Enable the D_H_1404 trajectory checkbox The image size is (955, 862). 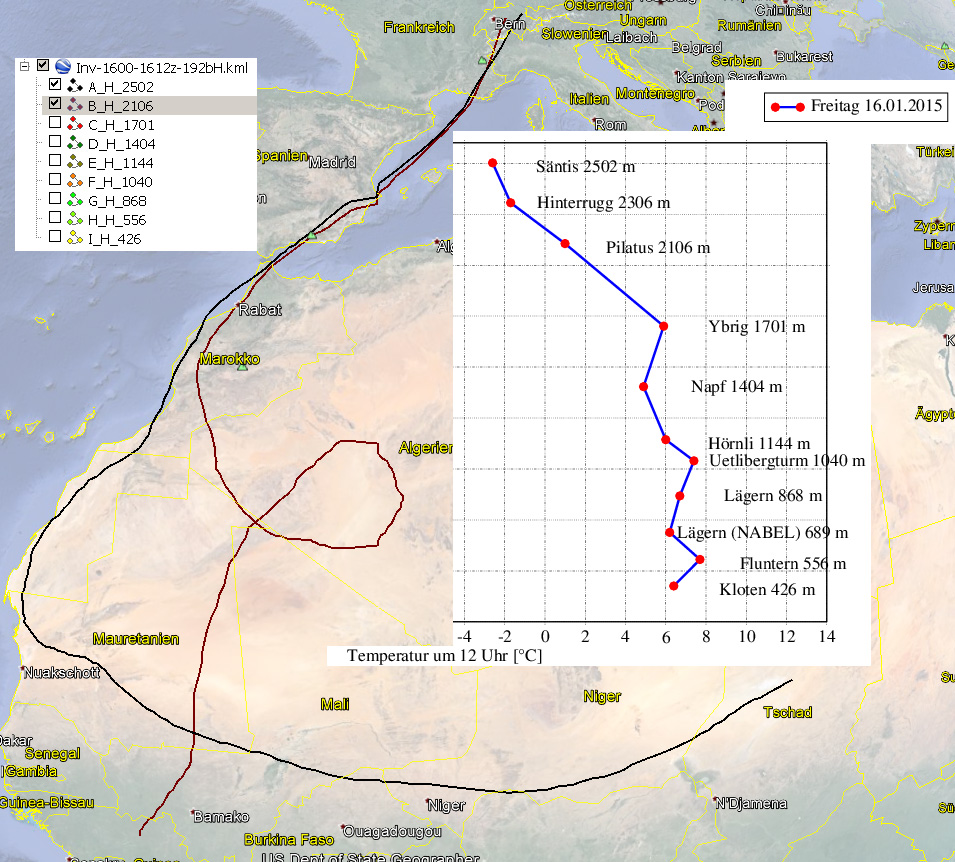55,141
